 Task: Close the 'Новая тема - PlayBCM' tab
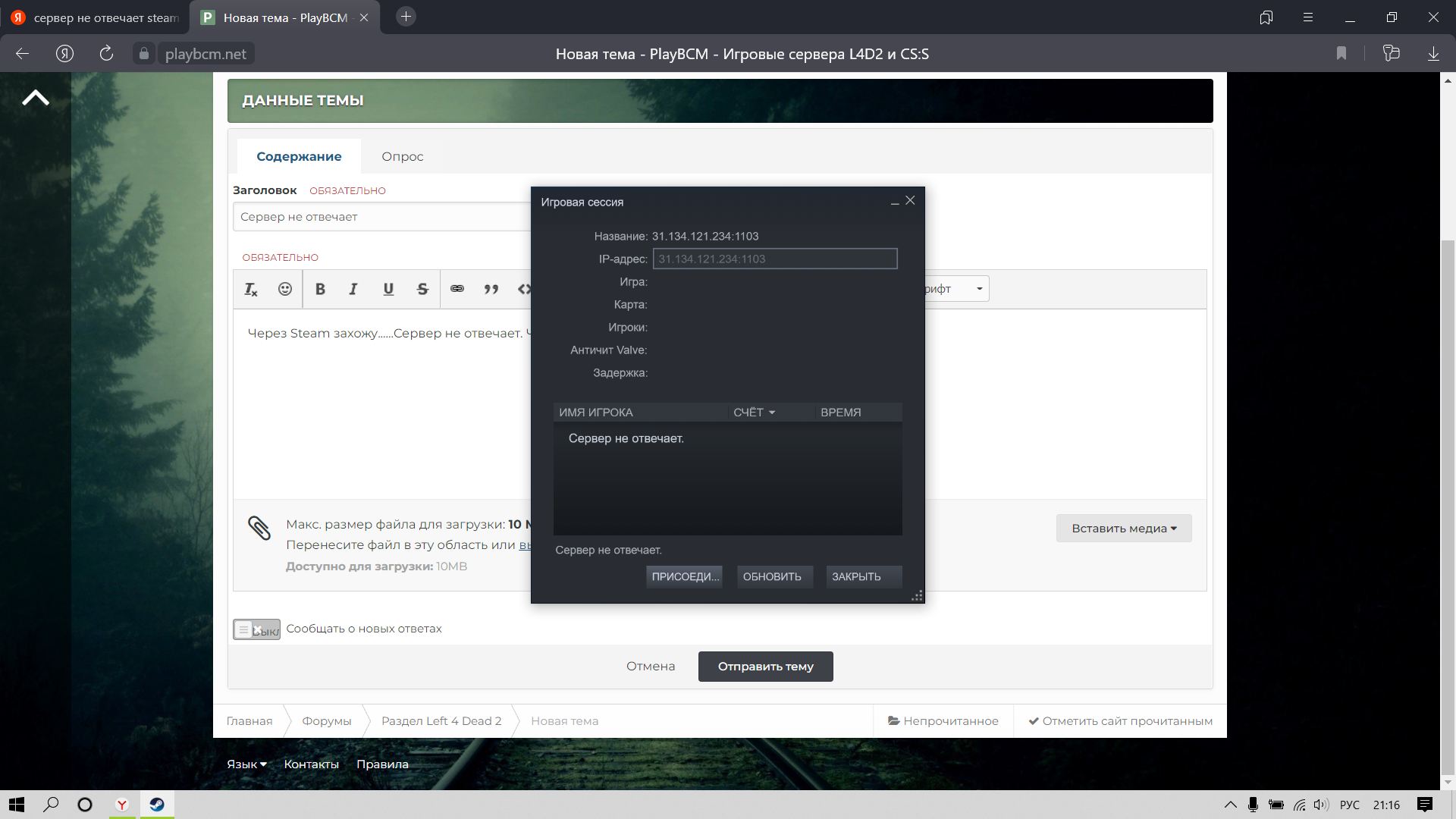pyautogui.click(x=364, y=17)
